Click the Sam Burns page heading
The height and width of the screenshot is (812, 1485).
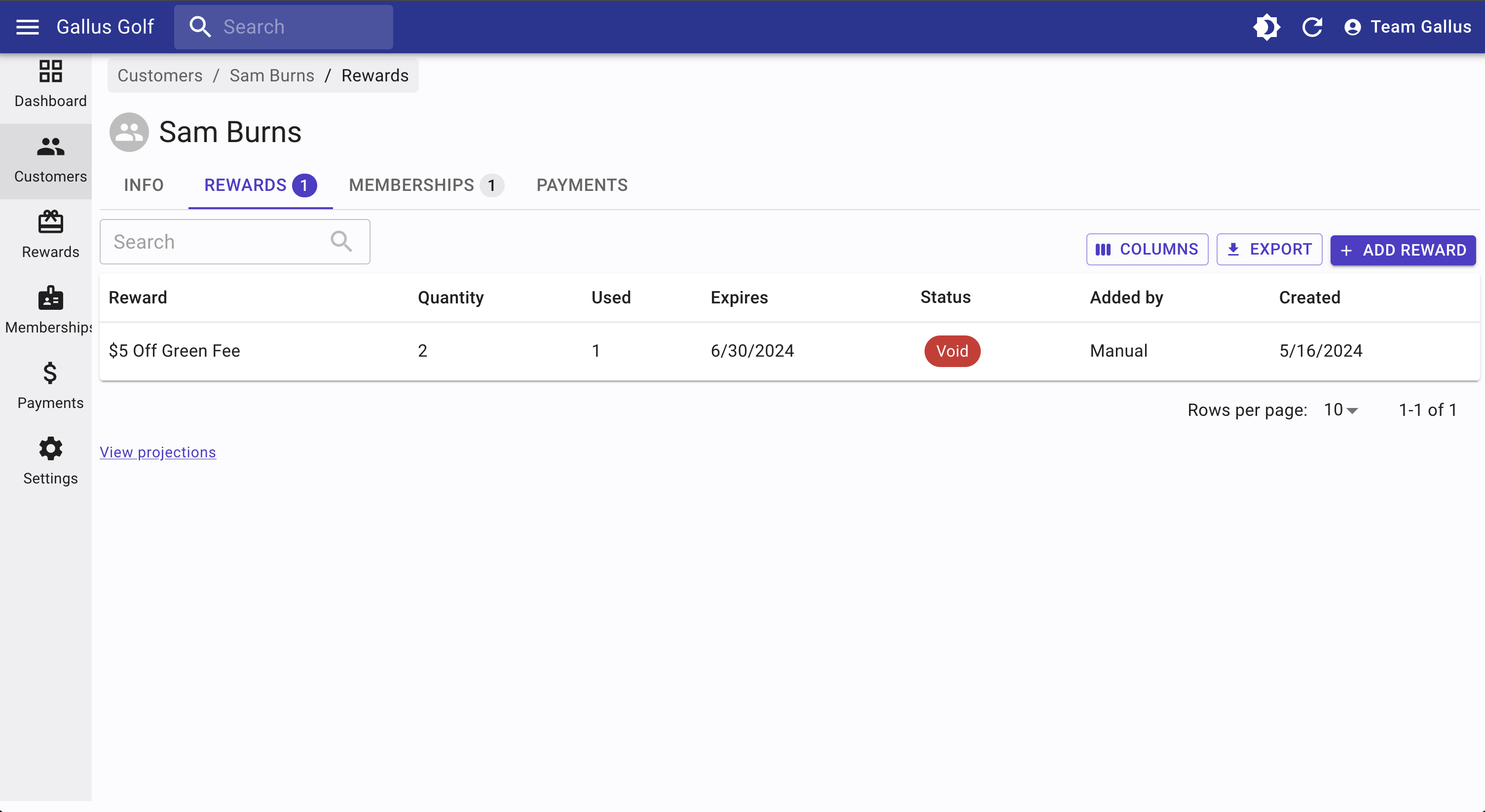[230, 132]
